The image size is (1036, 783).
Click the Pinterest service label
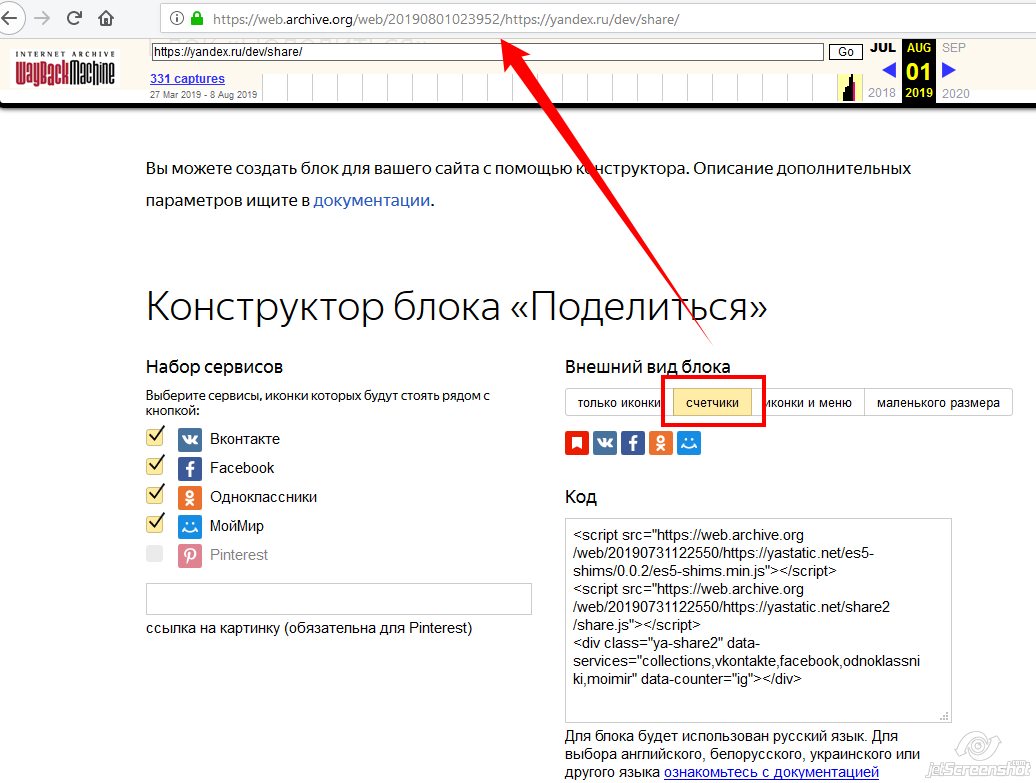[x=239, y=555]
